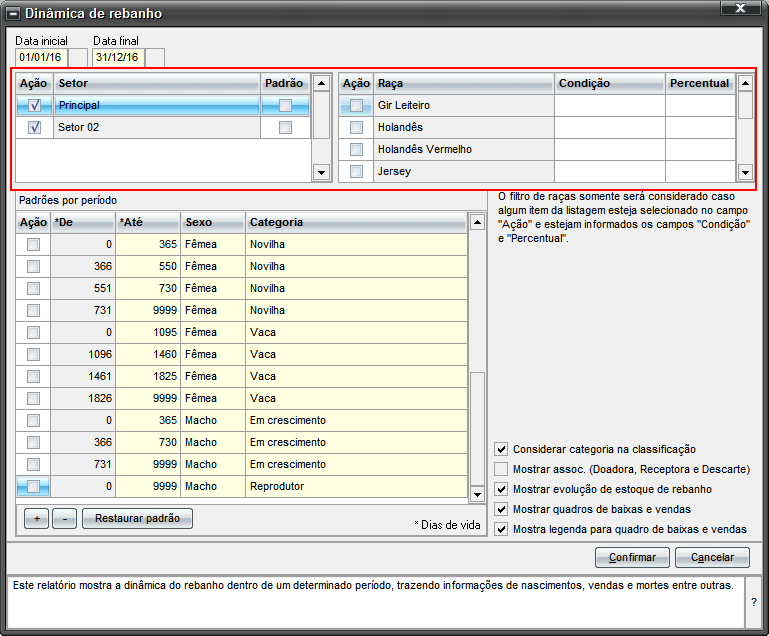Click the Condição column header
The image size is (769, 636).
[610, 83]
